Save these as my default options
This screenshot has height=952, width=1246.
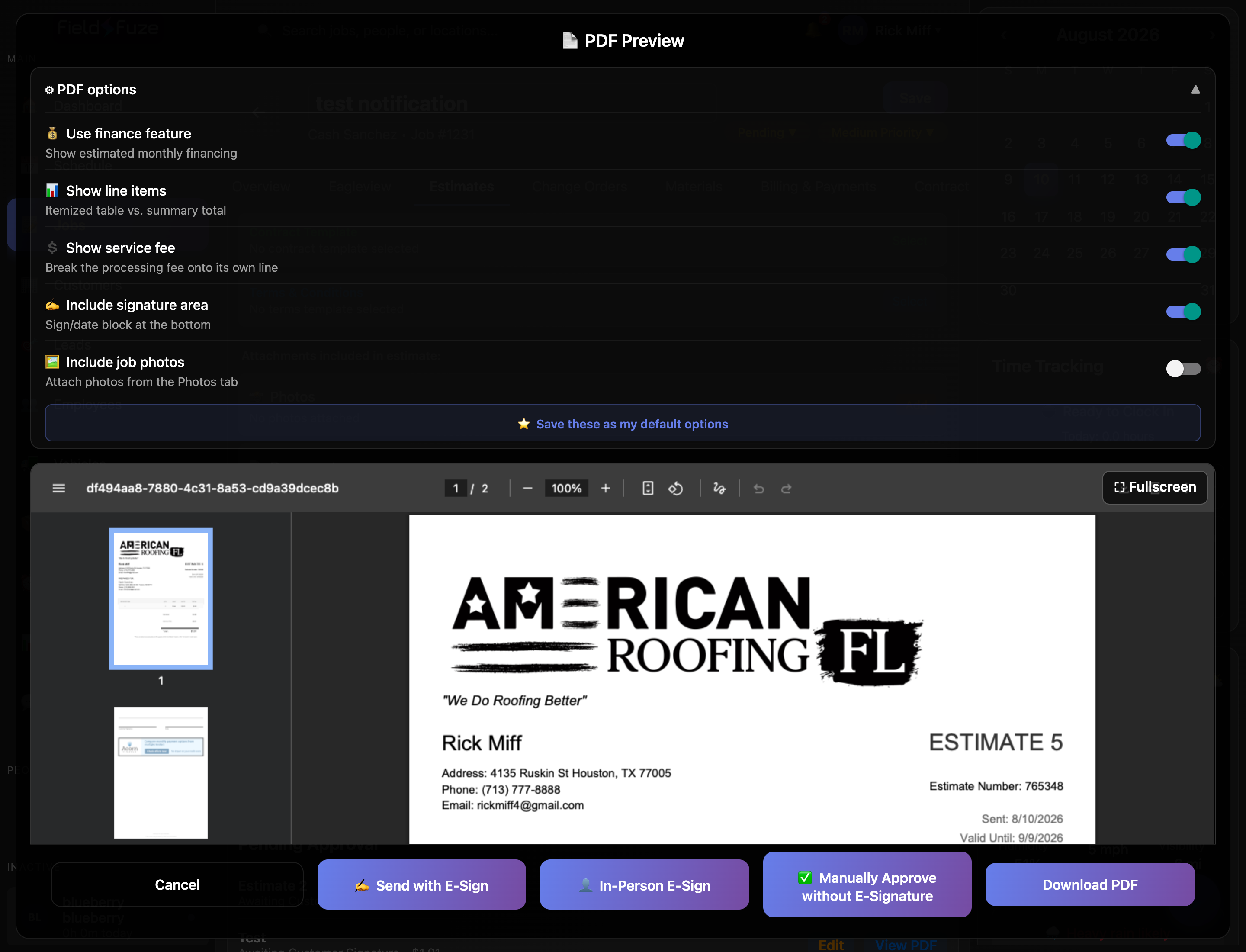click(x=623, y=423)
